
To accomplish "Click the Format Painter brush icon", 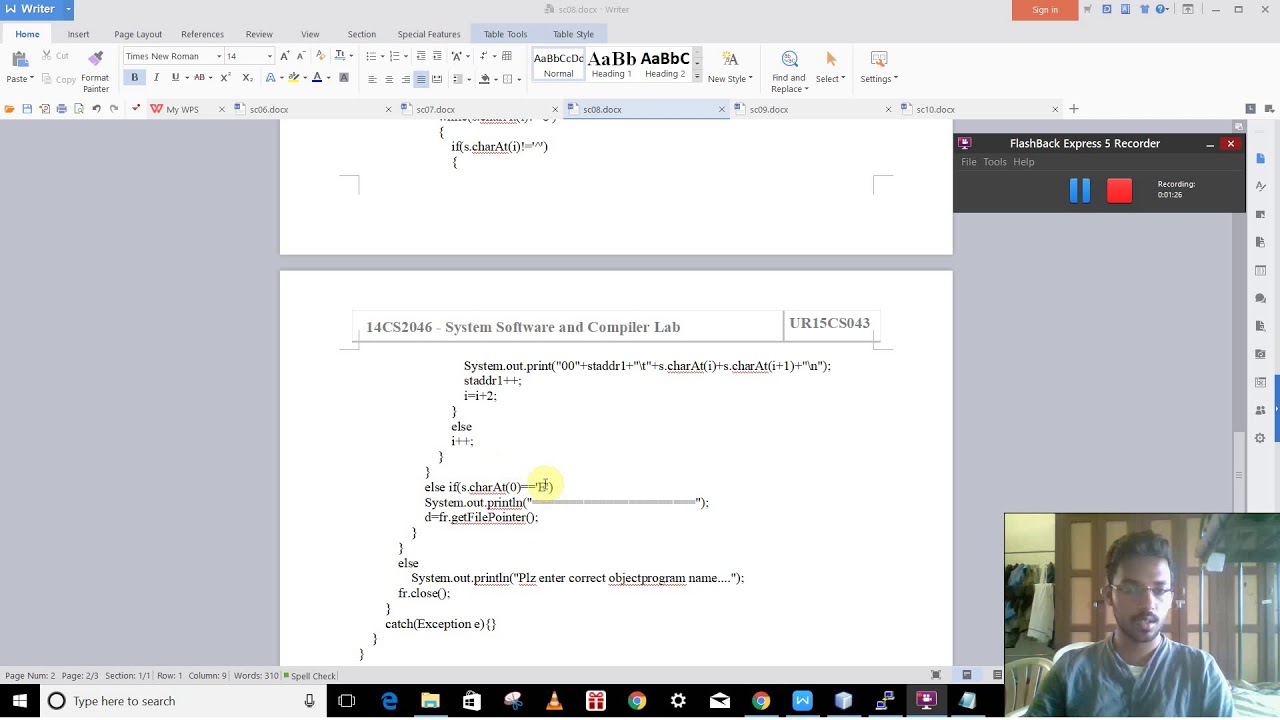I will coord(95,59).
